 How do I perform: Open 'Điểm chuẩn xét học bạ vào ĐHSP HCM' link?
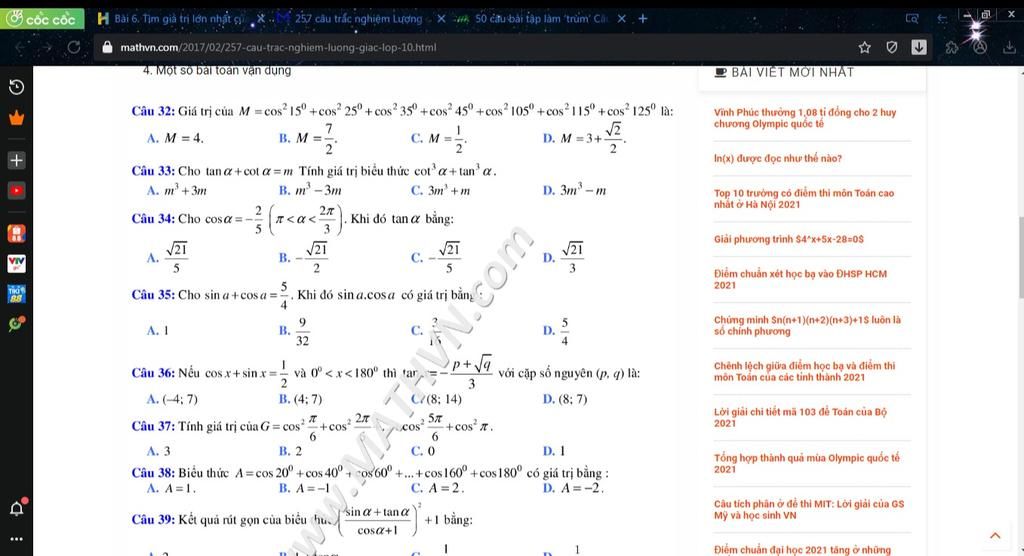tap(800, 280)
